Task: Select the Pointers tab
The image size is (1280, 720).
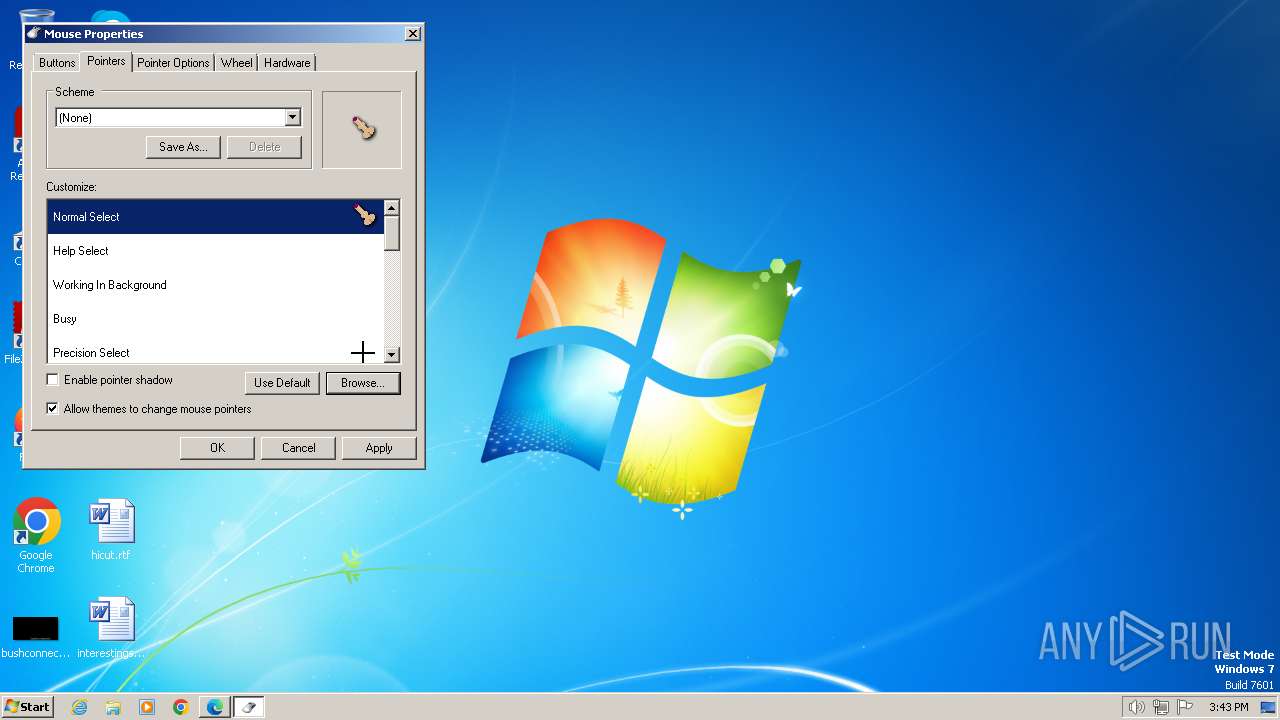Action: 106,61
